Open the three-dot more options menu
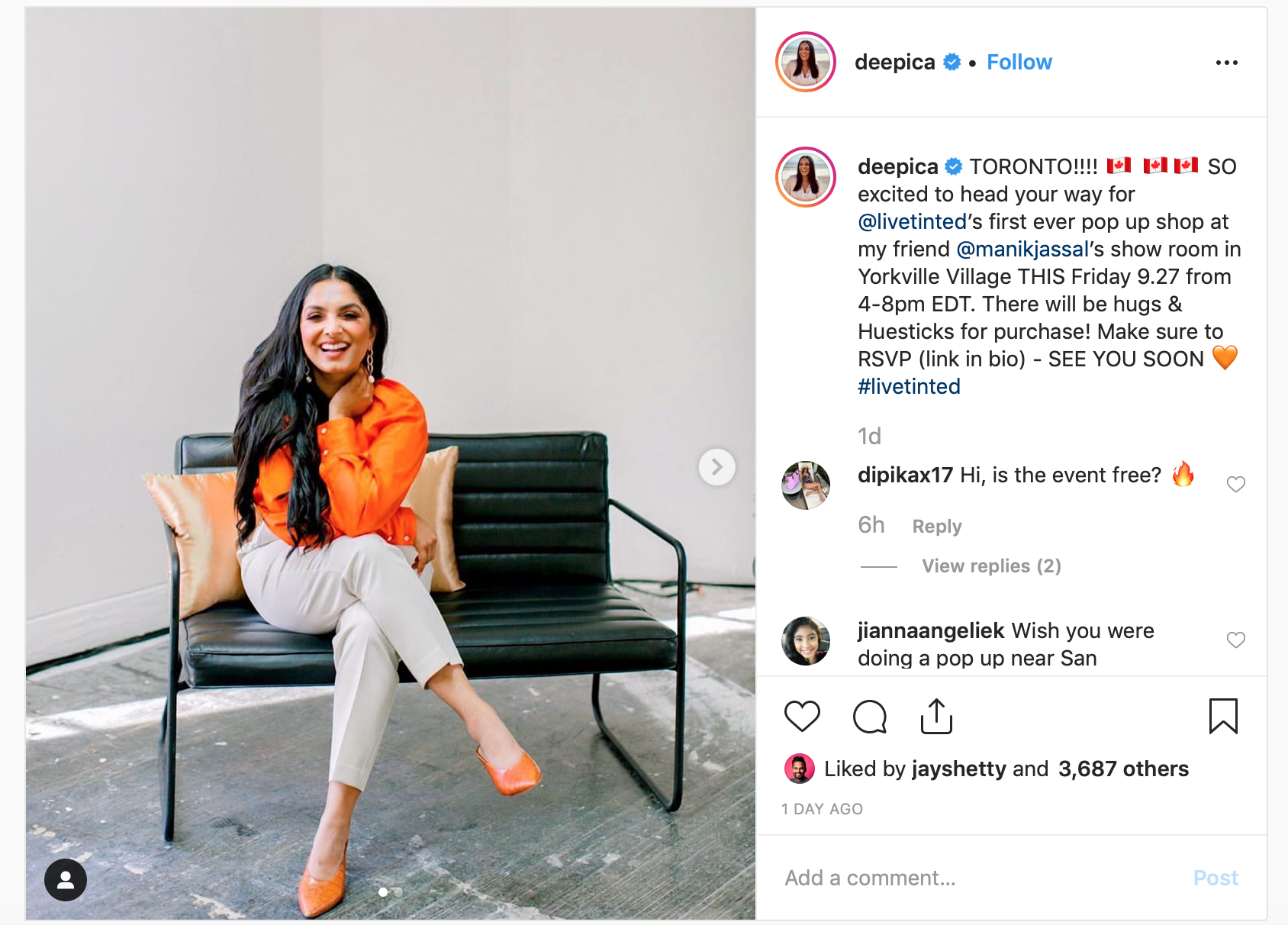The width and height of the screenshot is (1288, 925). click(x=1226, y=63)
